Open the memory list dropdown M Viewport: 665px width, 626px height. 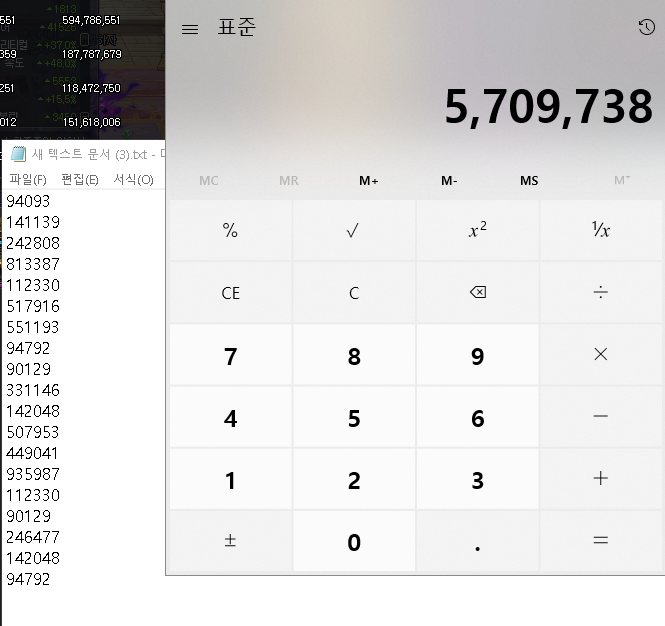tap(622, 181)
